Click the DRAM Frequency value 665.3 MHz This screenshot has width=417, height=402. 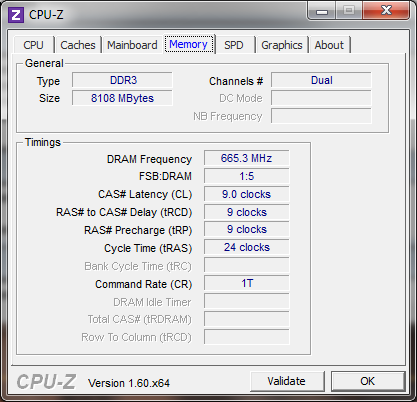[247, 158]
